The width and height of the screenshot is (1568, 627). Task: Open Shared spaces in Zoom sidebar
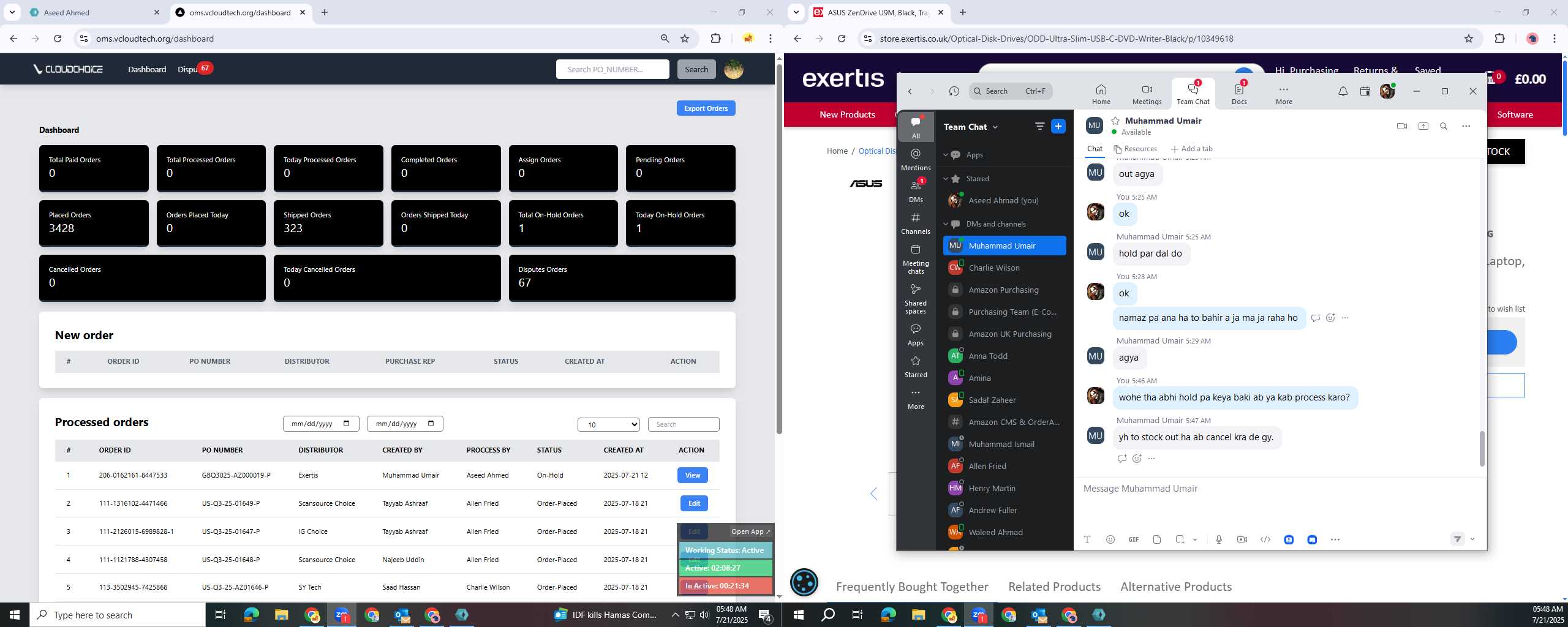916,299
